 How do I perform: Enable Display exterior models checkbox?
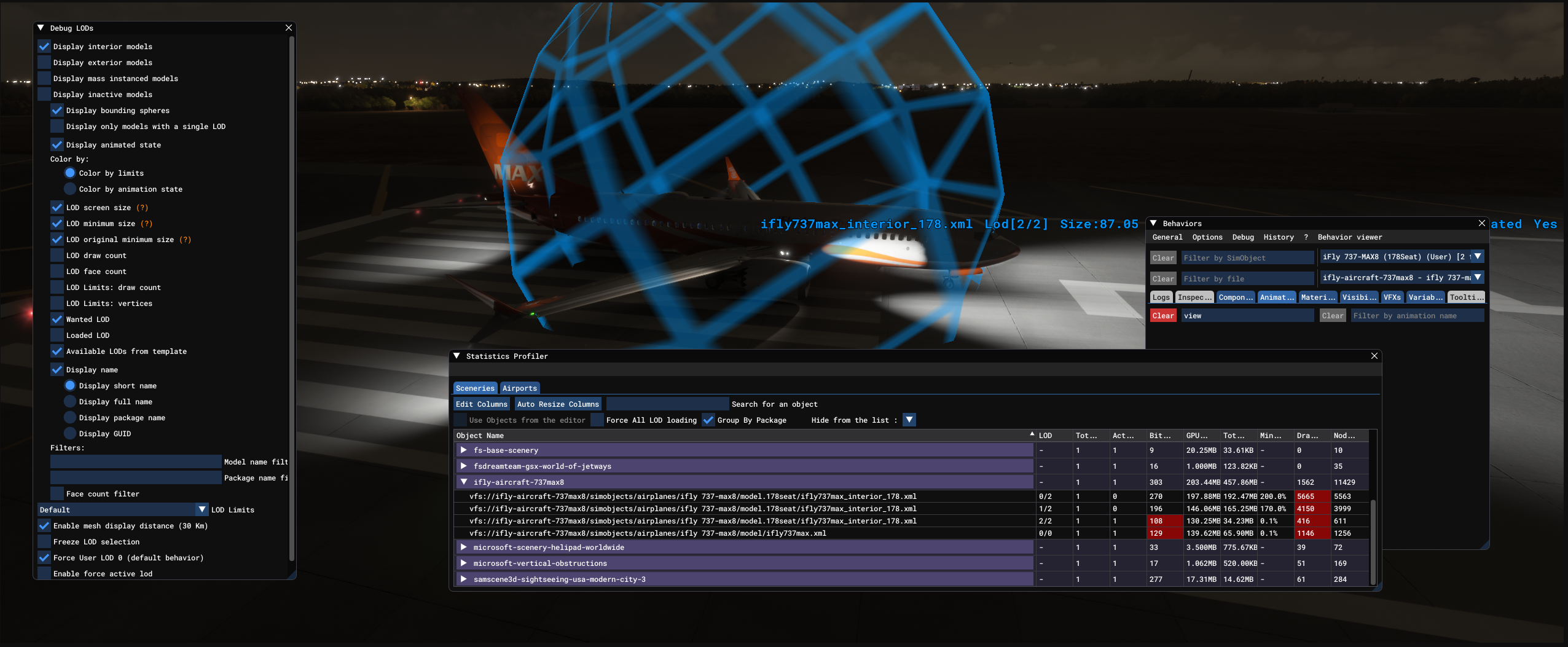[x=44, y=62]
